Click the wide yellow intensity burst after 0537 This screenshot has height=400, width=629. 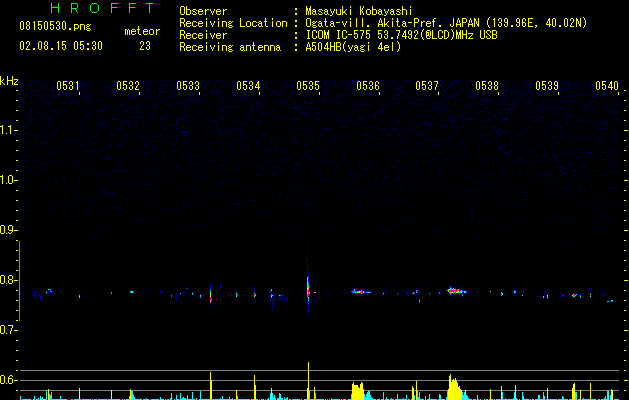coord(455,387)
